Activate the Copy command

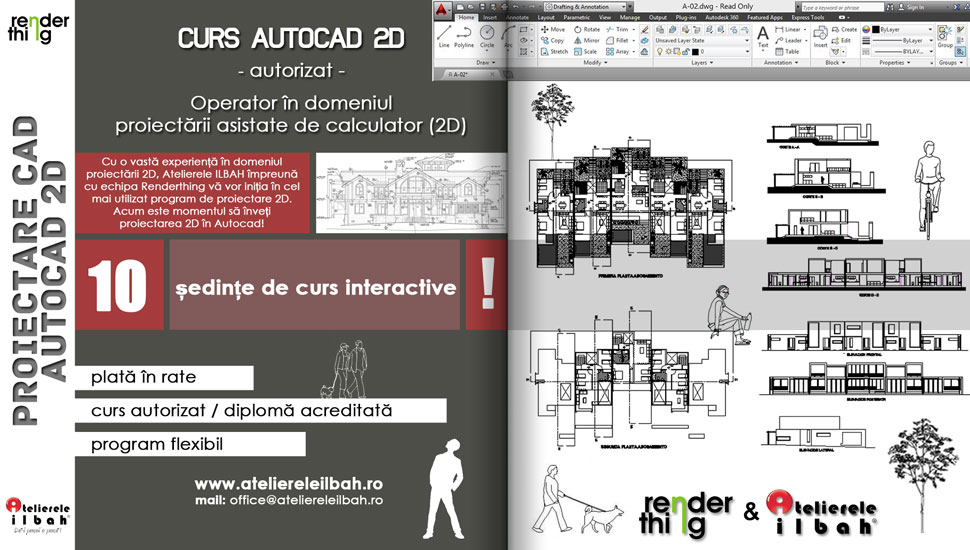[x=552, y=41]
